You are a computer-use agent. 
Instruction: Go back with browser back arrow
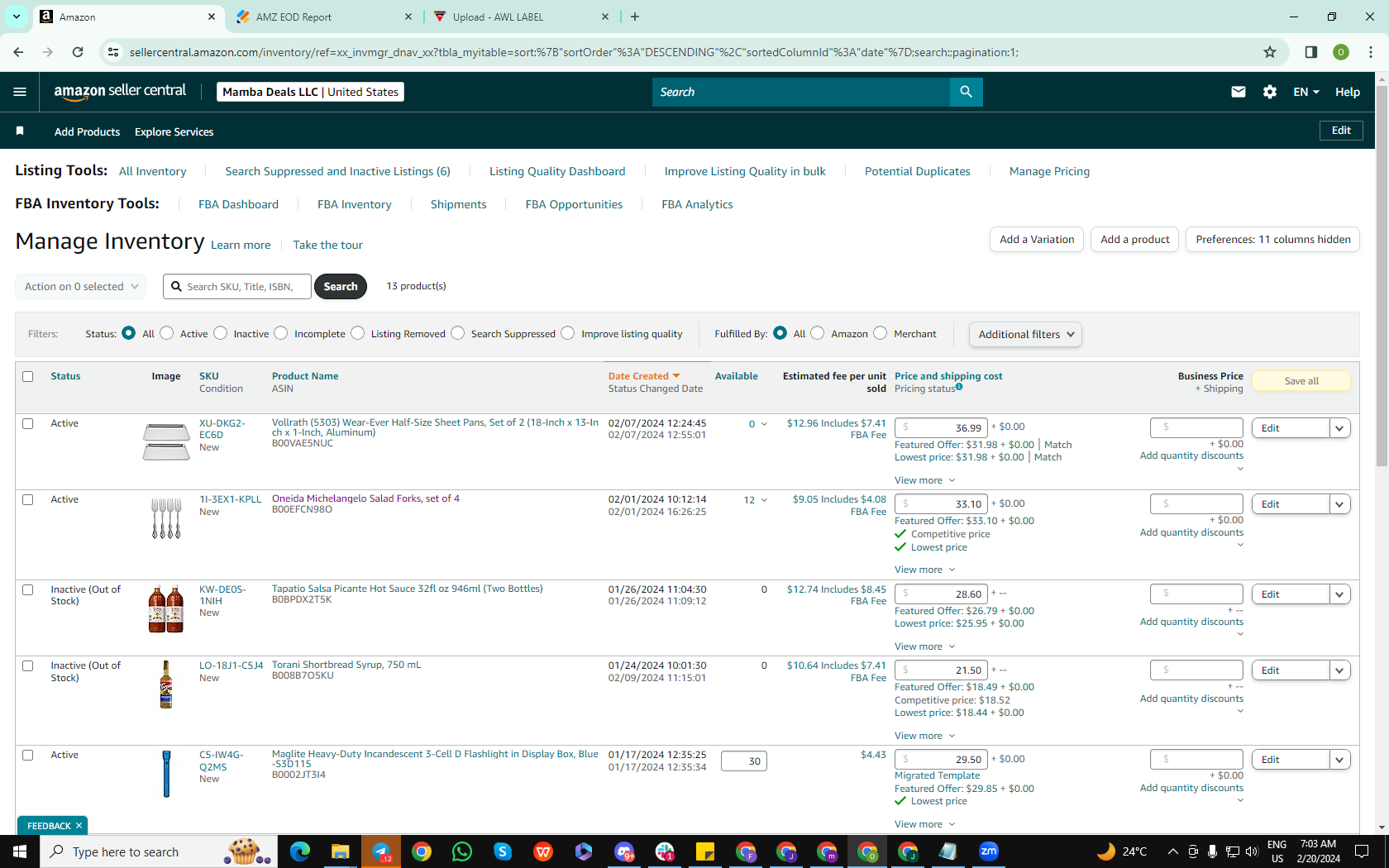tap(18, 52)
